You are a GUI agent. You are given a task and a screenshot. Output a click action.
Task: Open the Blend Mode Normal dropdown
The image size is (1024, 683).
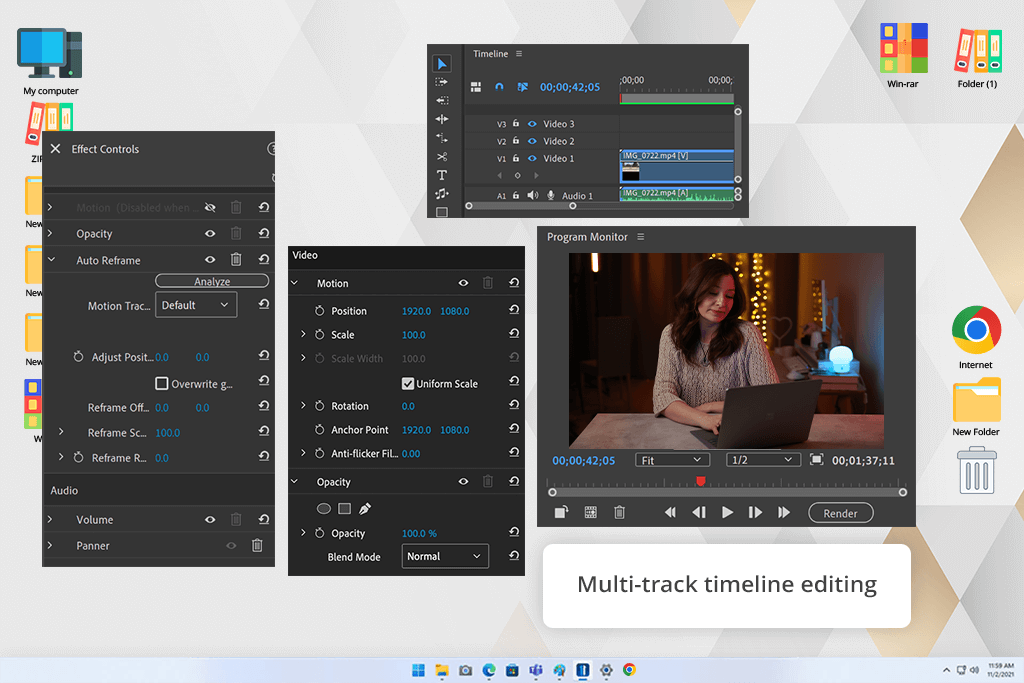[445, 556]
